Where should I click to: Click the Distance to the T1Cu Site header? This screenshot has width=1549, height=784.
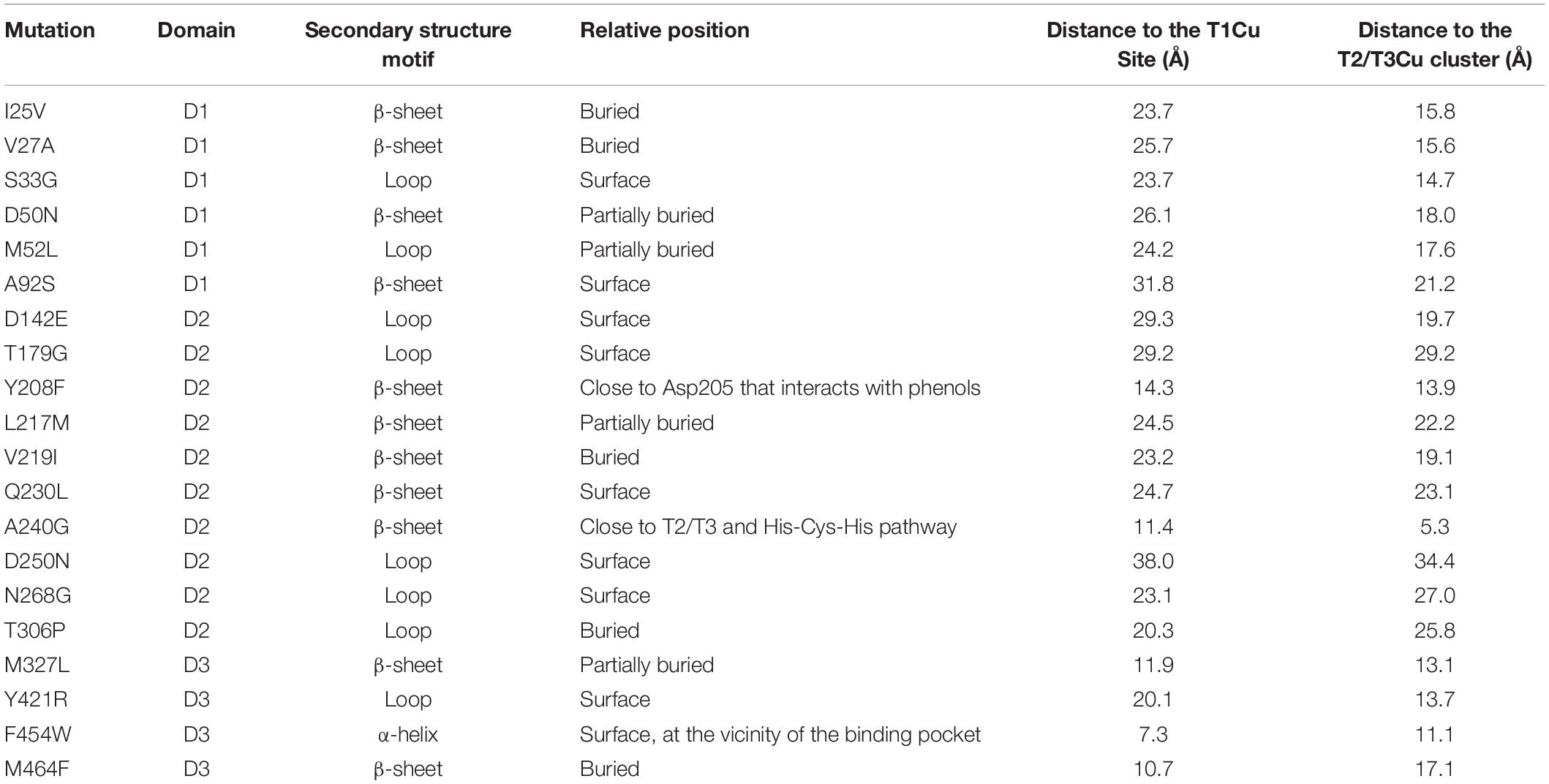[x=1153, y=45]
